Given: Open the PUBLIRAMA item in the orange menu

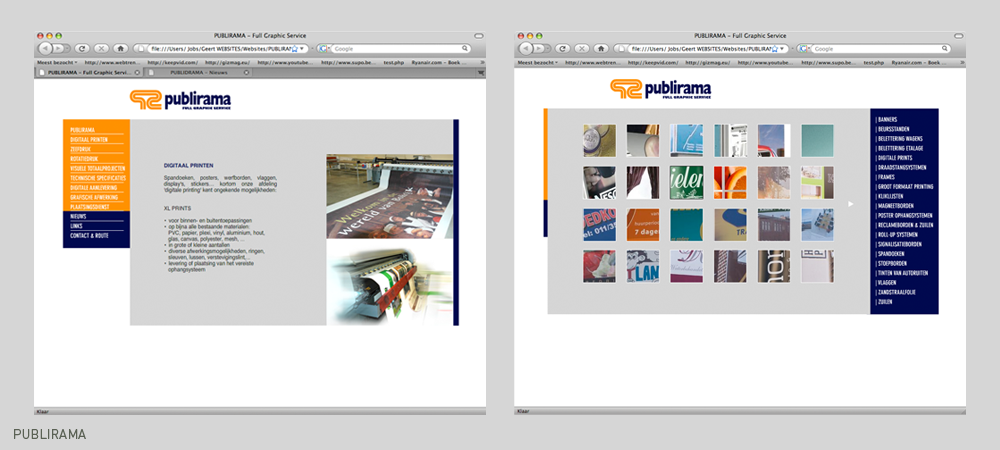Looking at the screenshot, I should [83, 130].
